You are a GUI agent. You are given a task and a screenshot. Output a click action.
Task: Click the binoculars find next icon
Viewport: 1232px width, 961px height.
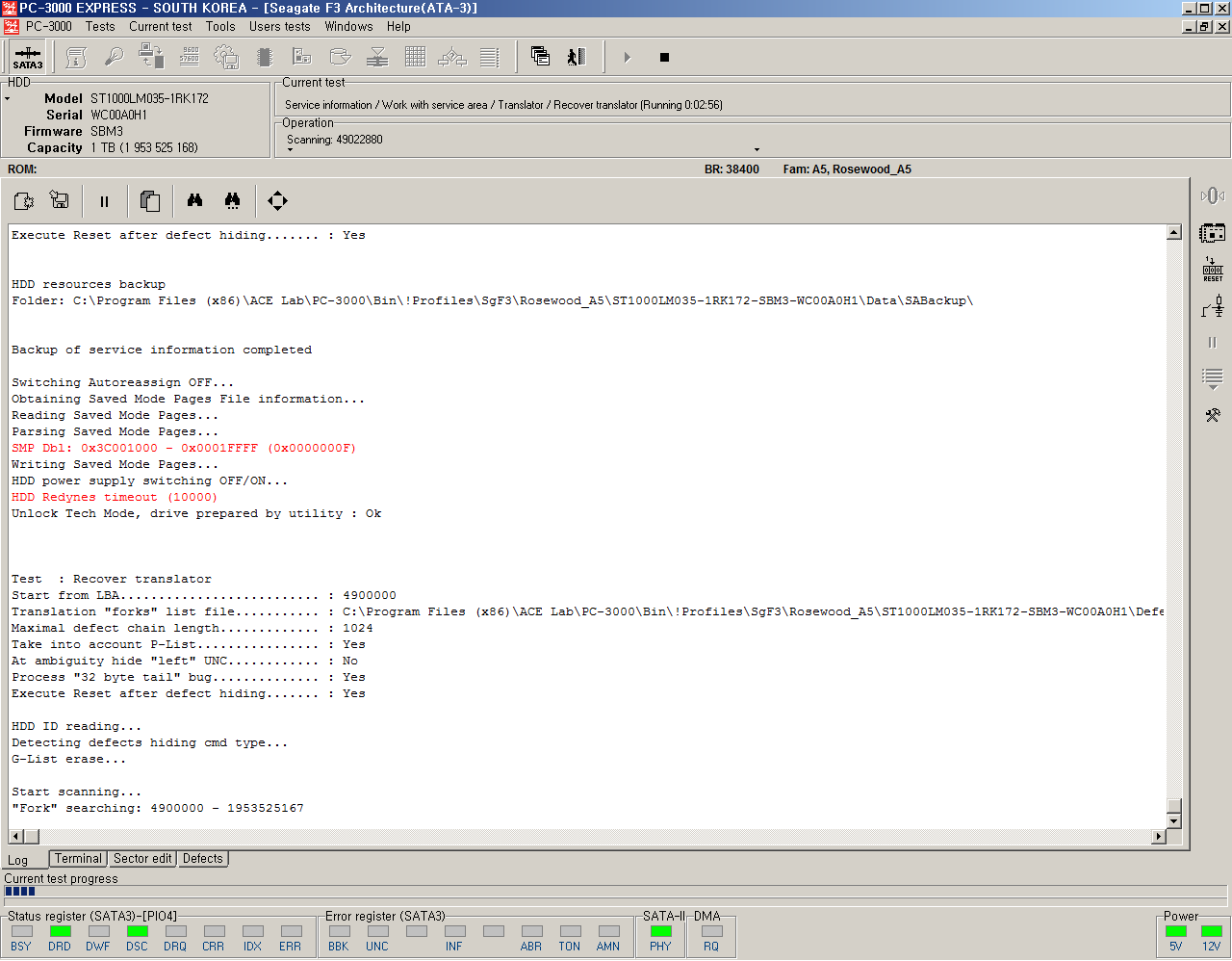pos(232,200)
